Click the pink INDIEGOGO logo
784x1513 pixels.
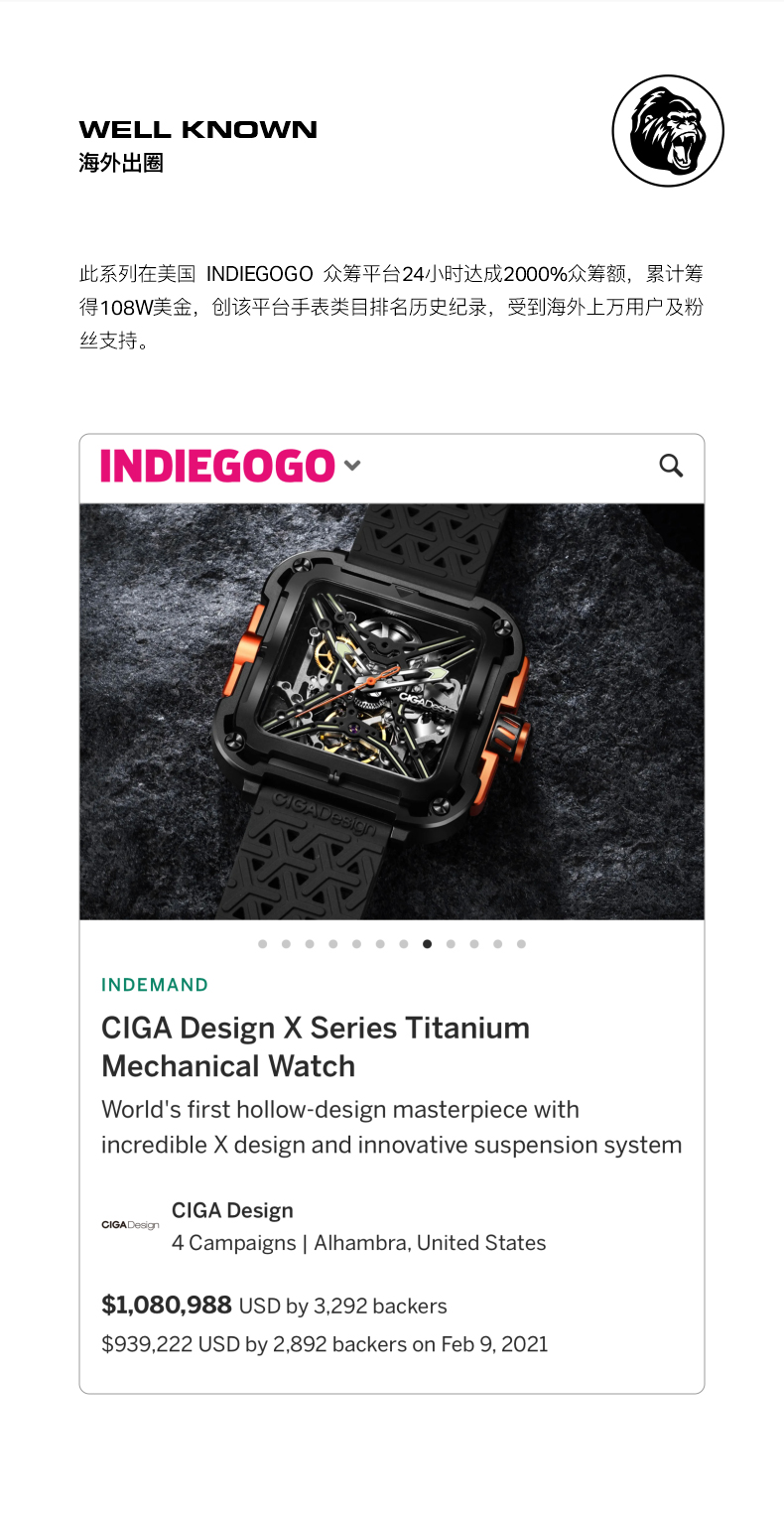tap(217, 466)
